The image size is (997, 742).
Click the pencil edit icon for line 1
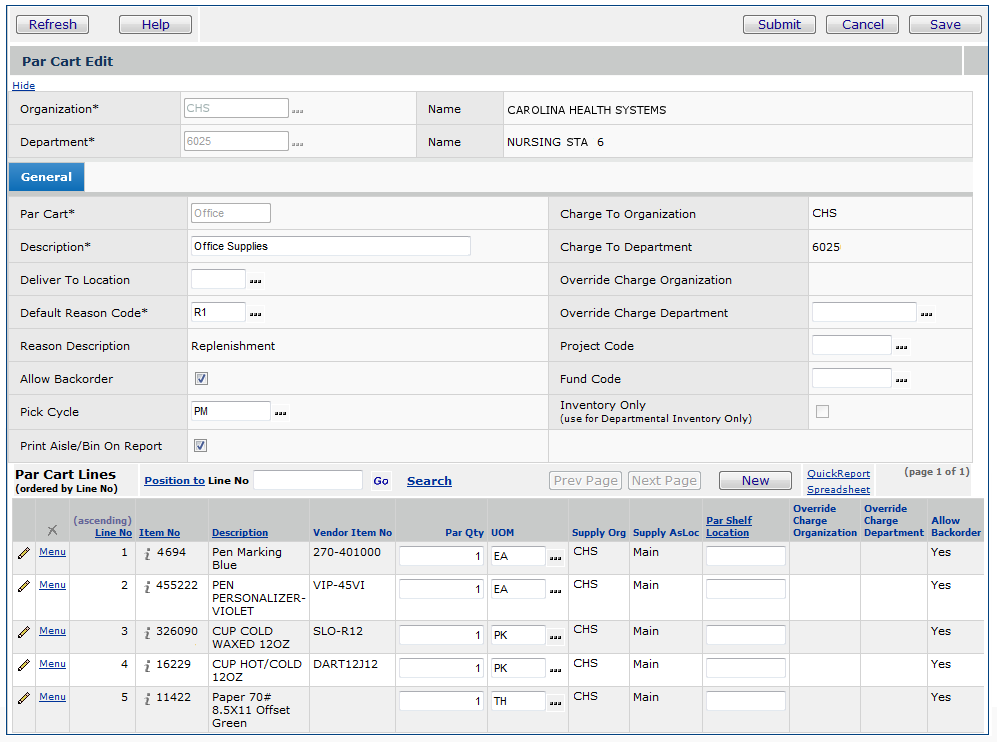click(x=23, y=553)
